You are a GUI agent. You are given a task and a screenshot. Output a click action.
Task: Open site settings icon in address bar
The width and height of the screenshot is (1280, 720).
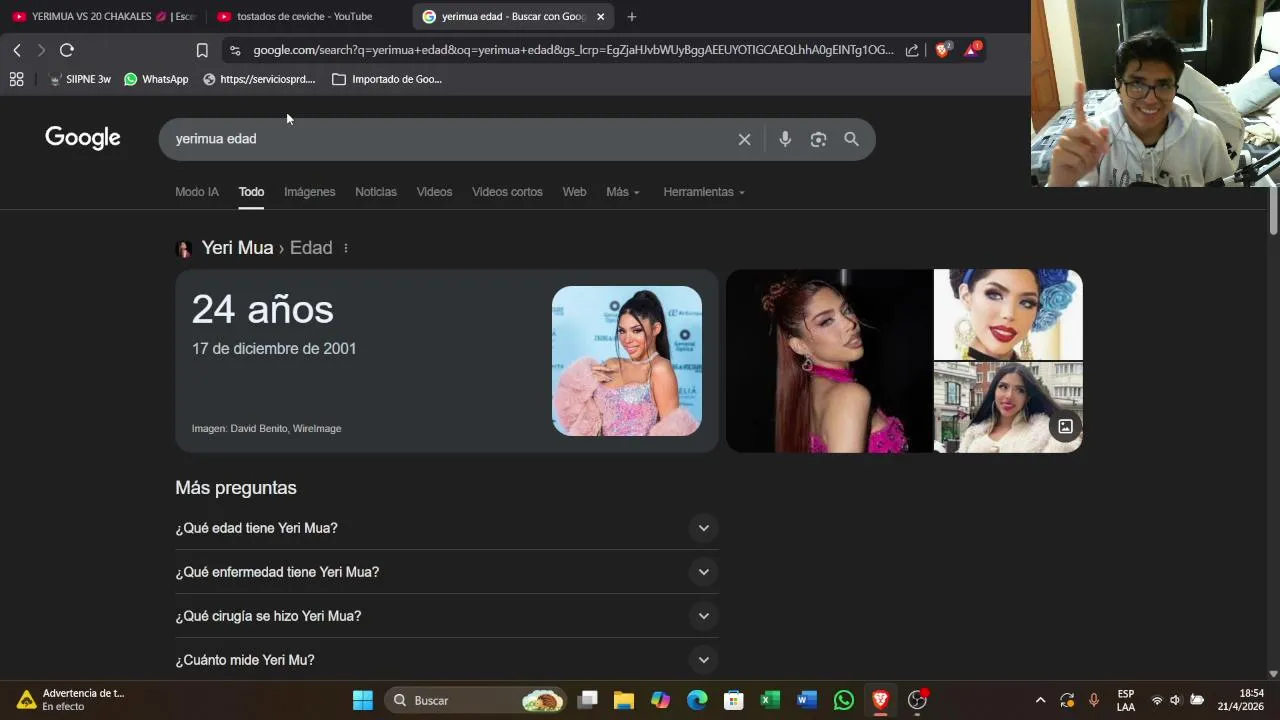[x=234, y=50]
